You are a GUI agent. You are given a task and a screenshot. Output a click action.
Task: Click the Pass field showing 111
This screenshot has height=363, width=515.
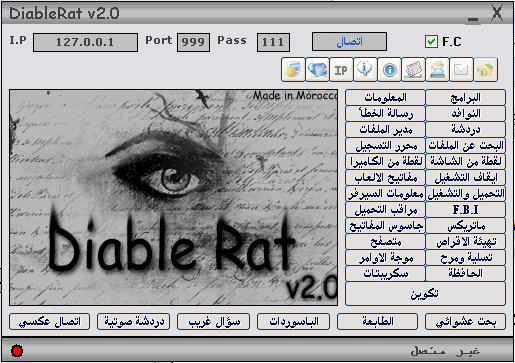click(273, 42)
